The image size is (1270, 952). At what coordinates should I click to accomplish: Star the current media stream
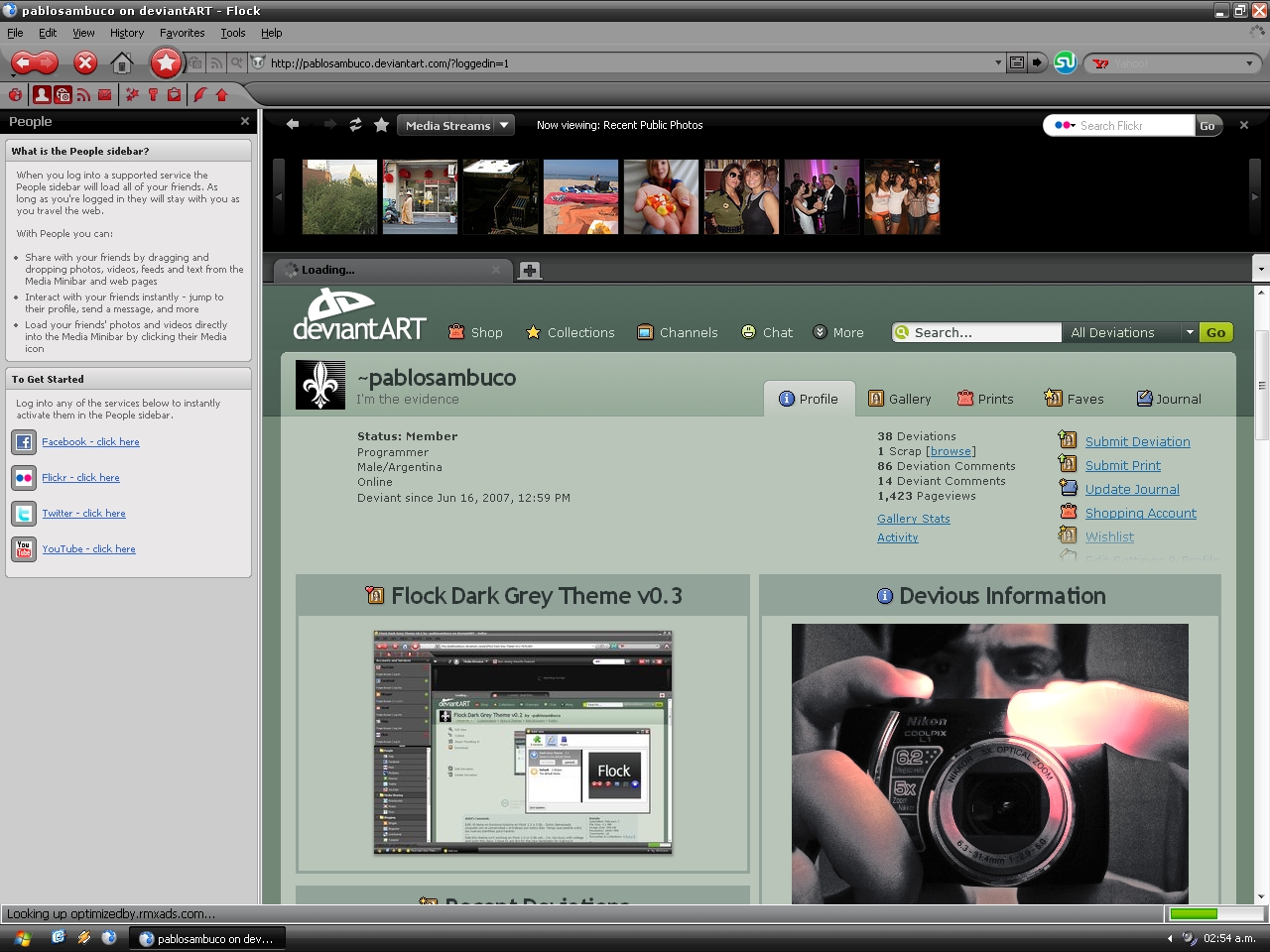[381, 125]
